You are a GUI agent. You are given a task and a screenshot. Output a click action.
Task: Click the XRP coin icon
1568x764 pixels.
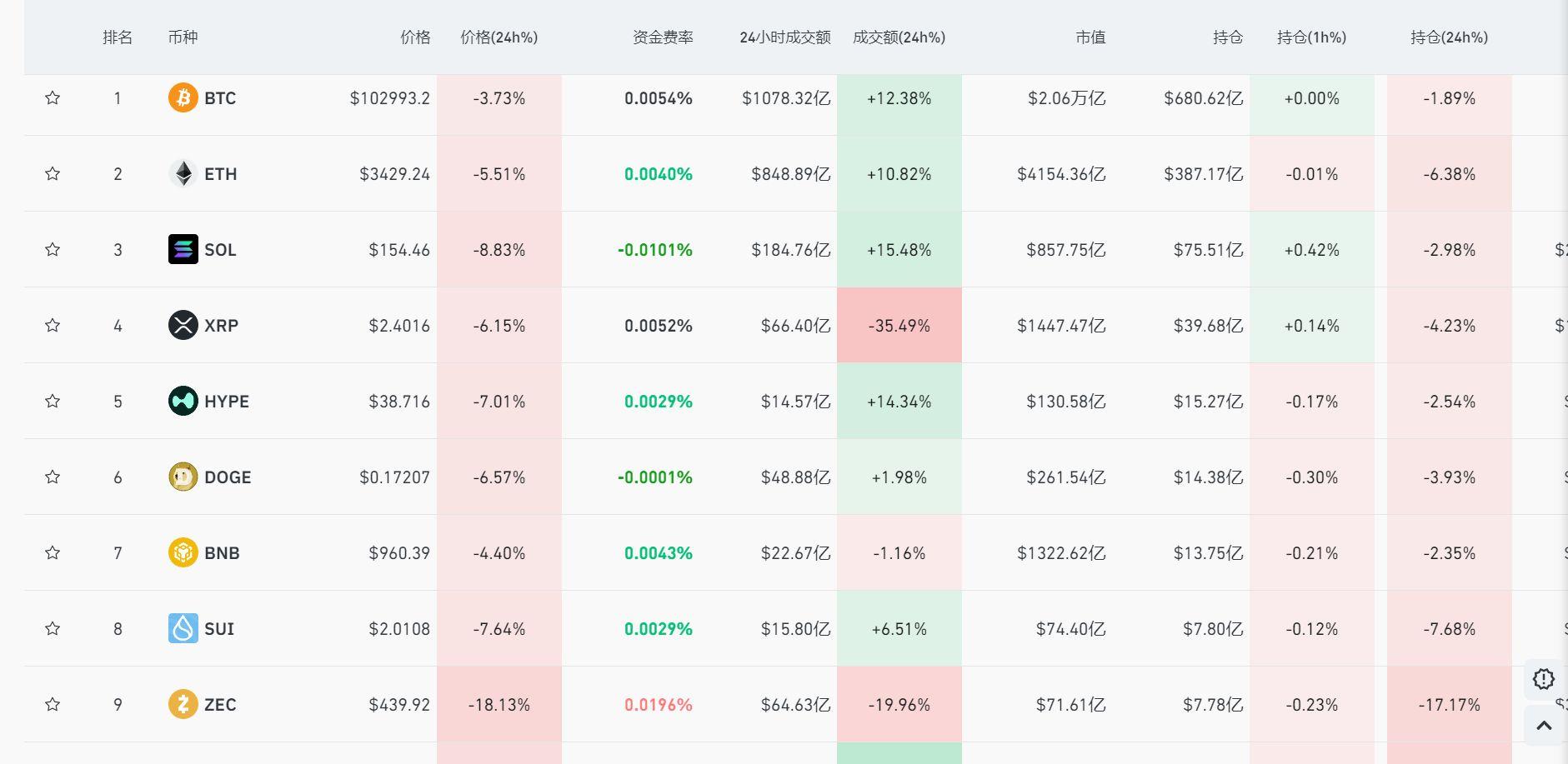[x=181, y=325]
